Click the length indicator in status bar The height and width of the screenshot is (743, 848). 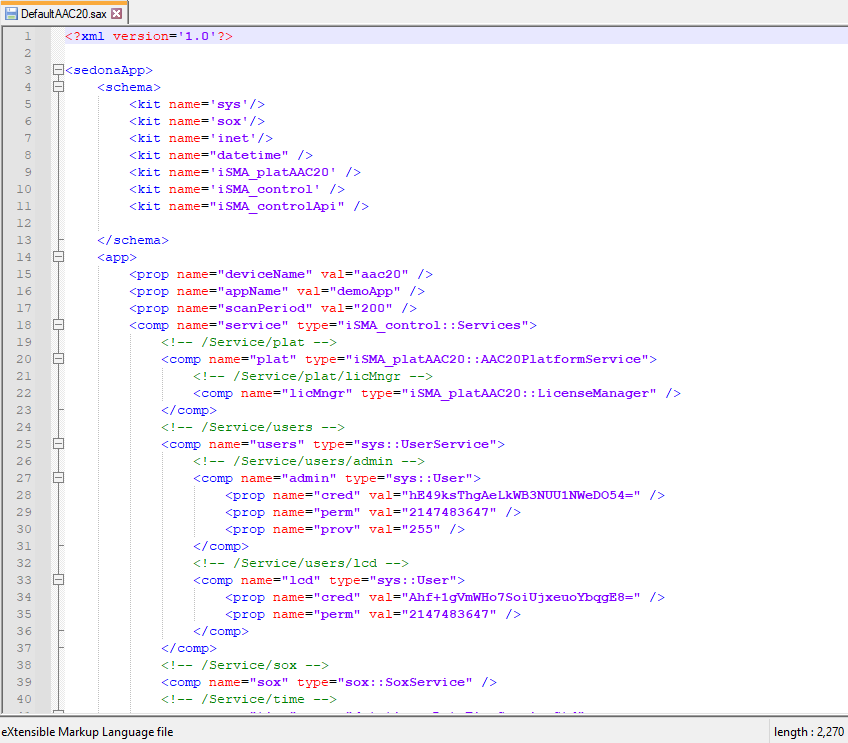[x=808, y=732]
